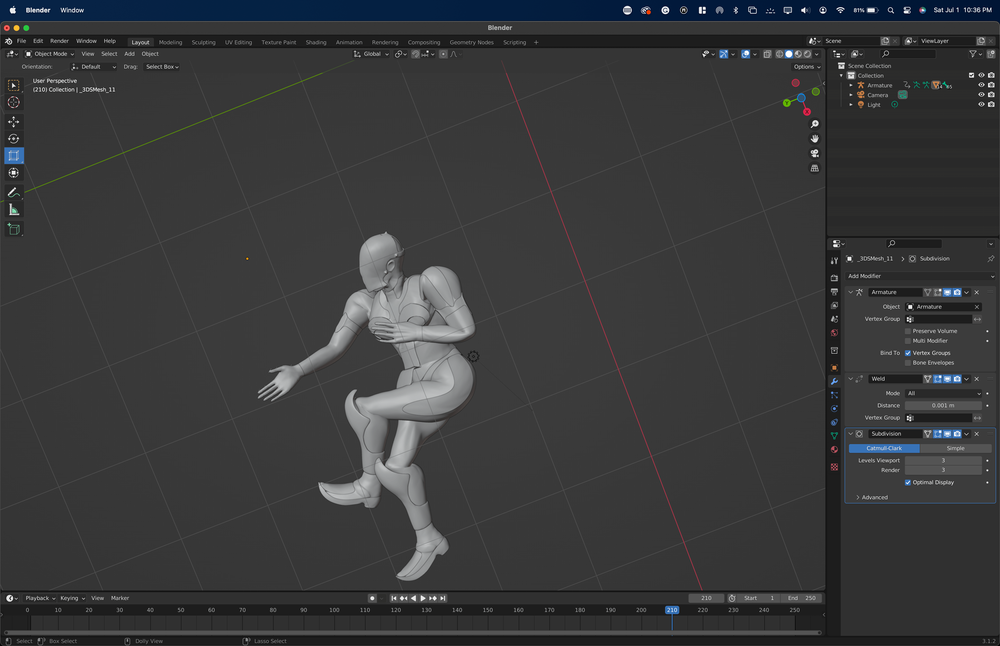
Task: Jump to the timeline end frame
Action: 443,598
